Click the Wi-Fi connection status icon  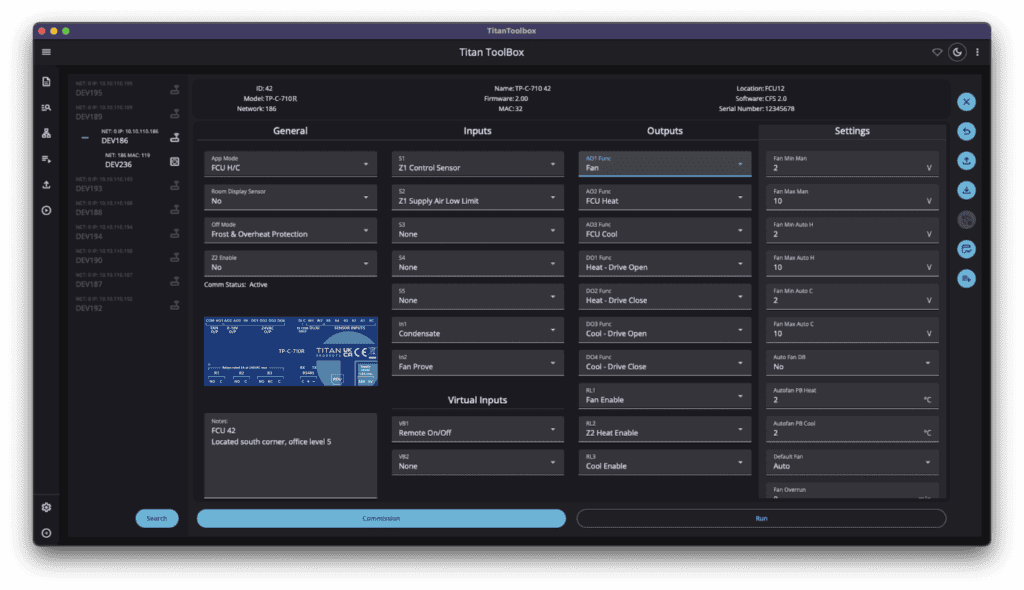click(937, 52)
